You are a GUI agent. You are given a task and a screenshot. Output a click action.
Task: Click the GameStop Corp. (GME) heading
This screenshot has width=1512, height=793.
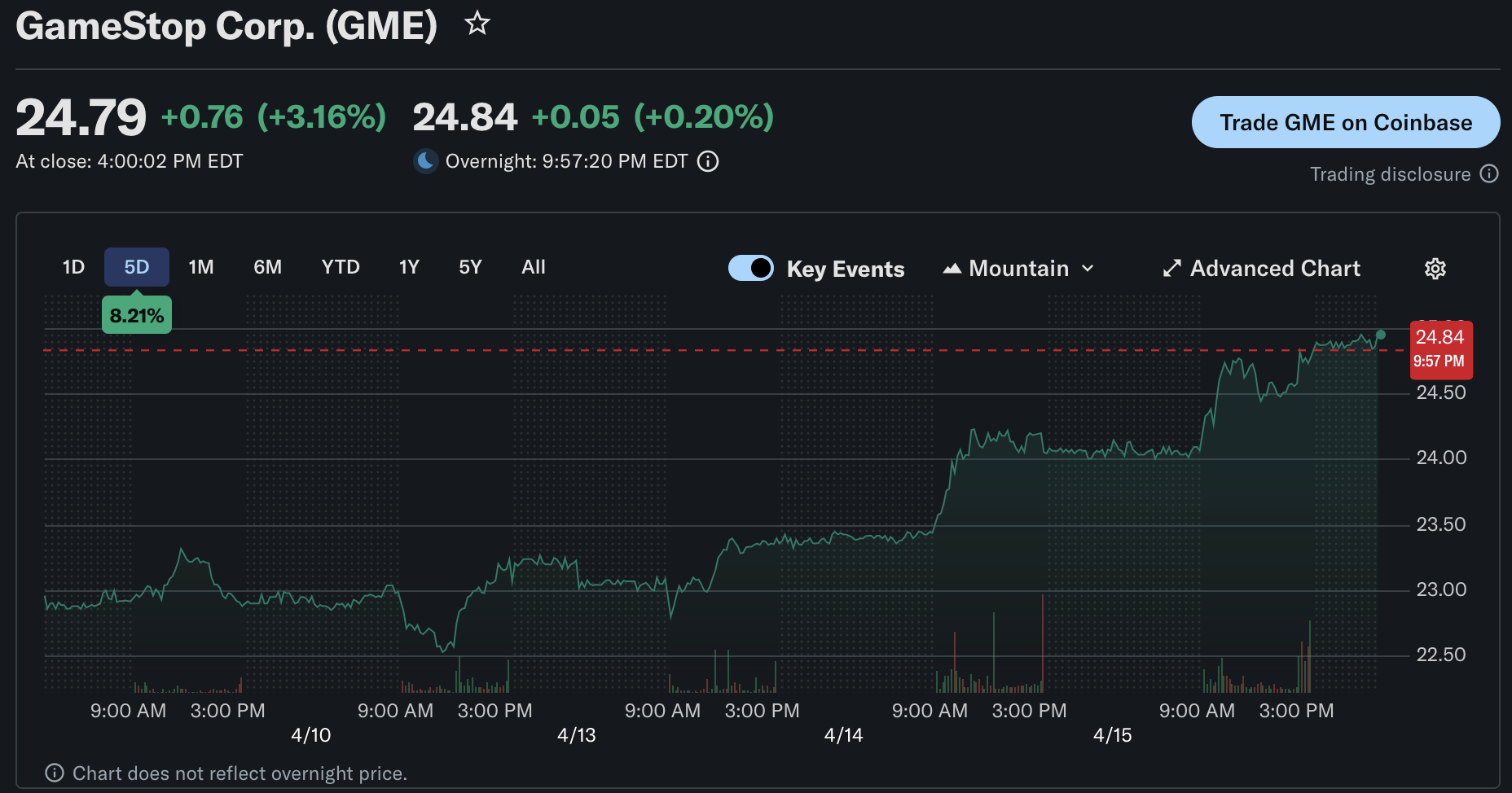(x=226, y=26)
